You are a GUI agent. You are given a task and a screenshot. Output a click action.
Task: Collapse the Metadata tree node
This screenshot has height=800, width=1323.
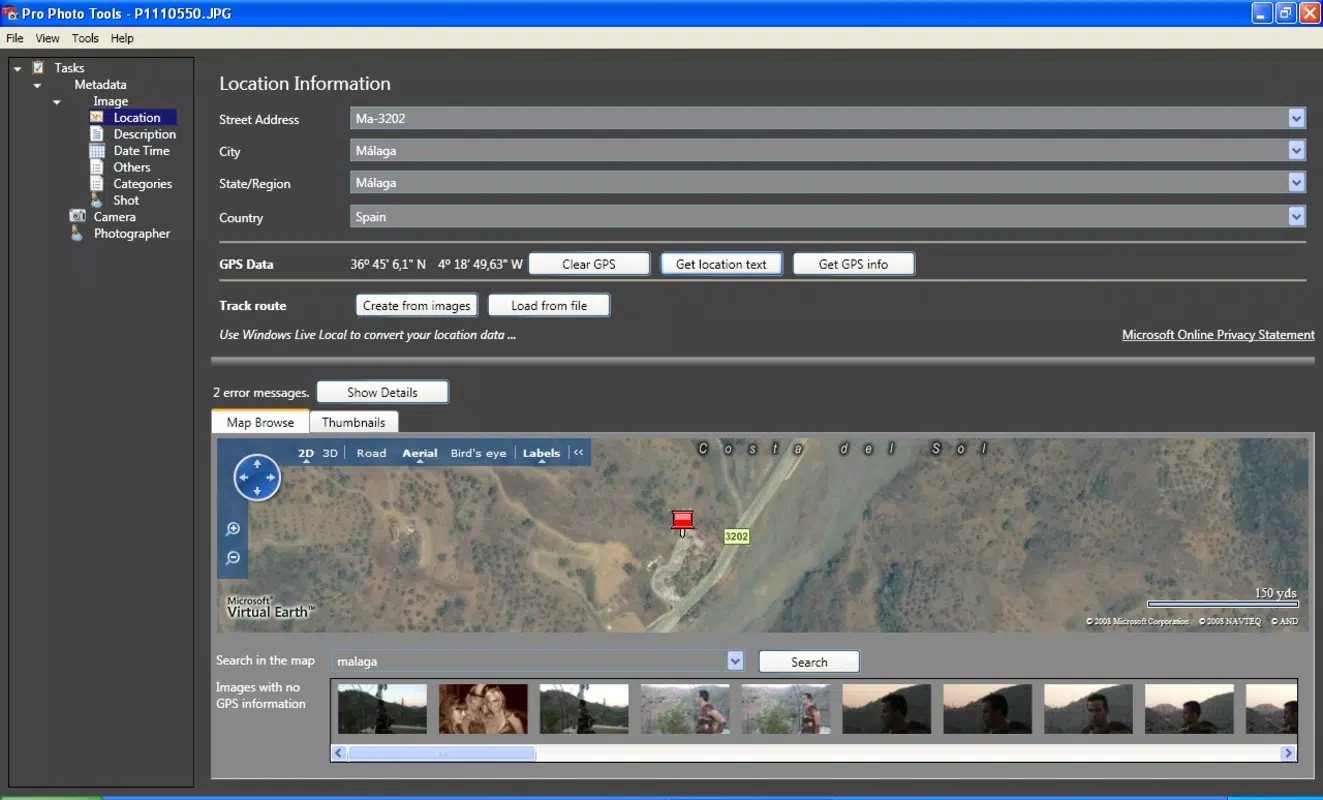tap(37, 85)
